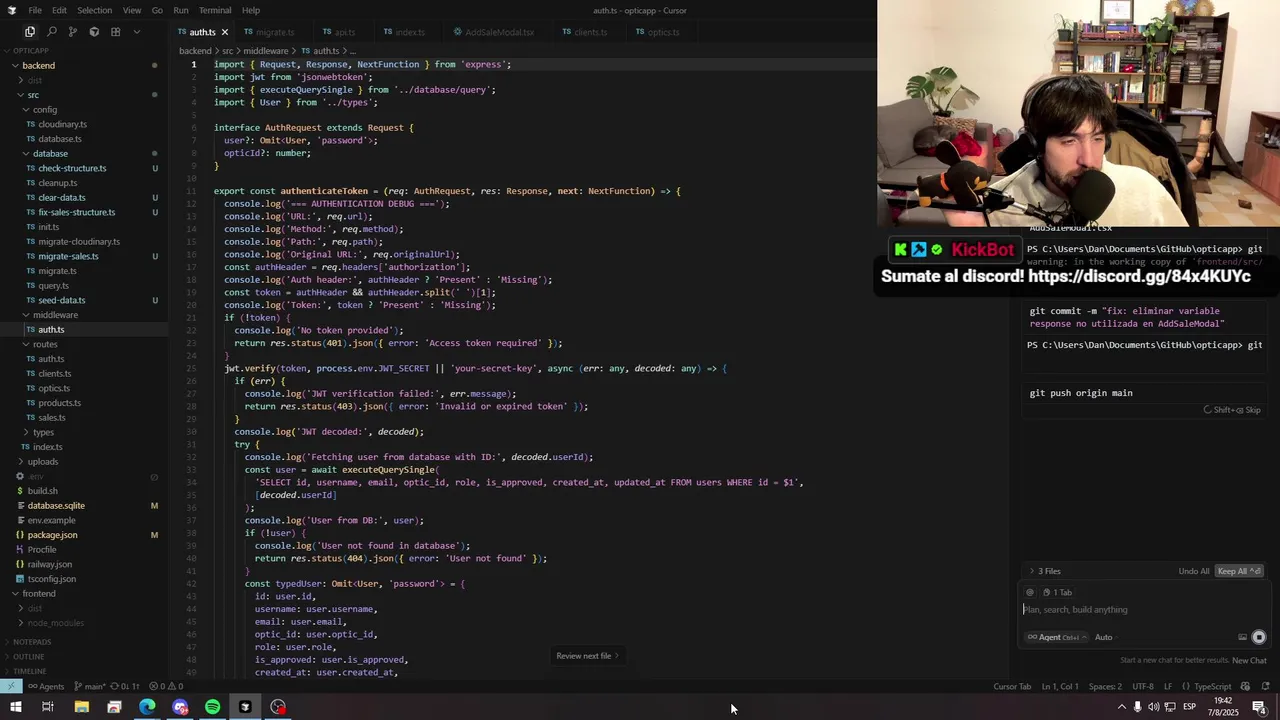
Task: Open the Explorer view in activity bar
Action: click(30, 32)
